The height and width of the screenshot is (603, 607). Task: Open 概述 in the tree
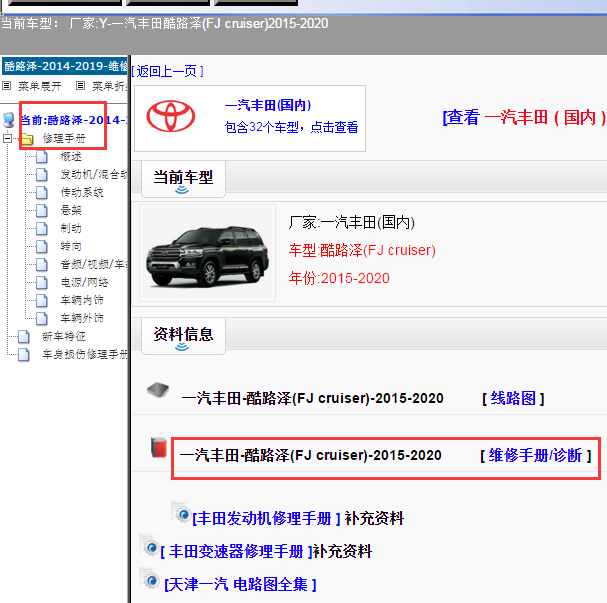[x=71, y=156]
